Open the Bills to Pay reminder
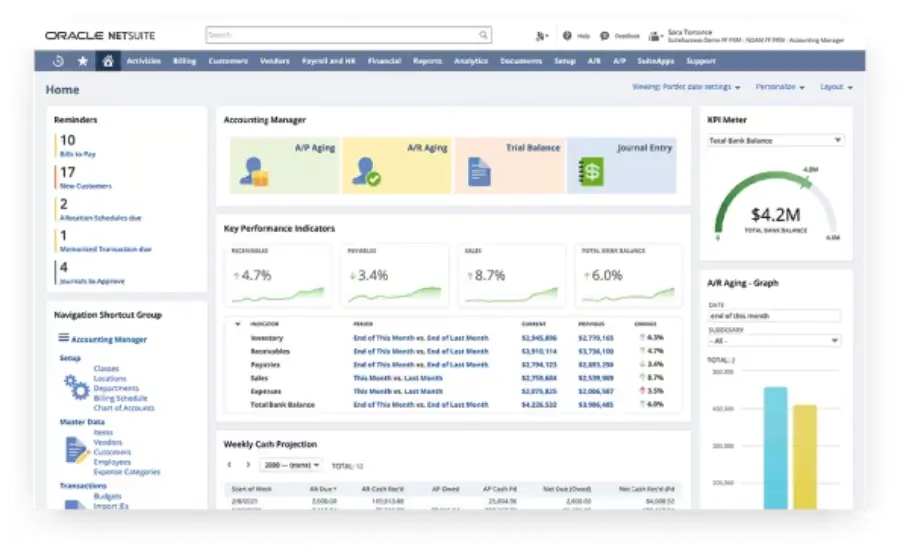 tap(77, 154)
